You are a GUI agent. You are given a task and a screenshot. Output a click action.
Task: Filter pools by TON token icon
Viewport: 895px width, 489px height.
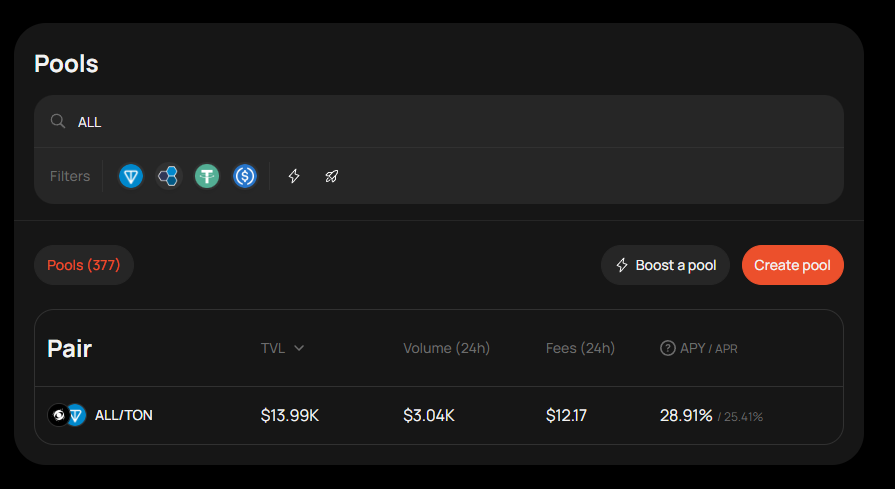[x=131, y=176]
